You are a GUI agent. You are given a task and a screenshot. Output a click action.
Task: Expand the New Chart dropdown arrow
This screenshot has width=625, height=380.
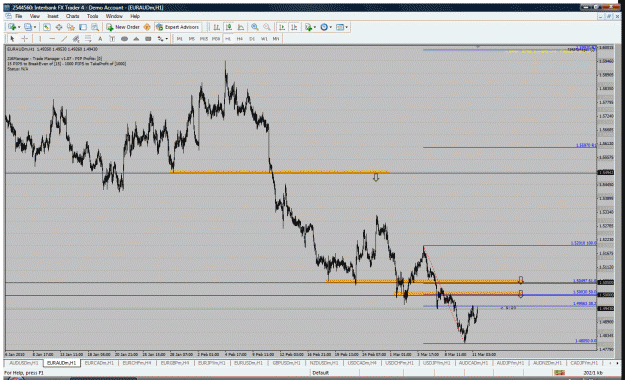click(x=19, y=27)
